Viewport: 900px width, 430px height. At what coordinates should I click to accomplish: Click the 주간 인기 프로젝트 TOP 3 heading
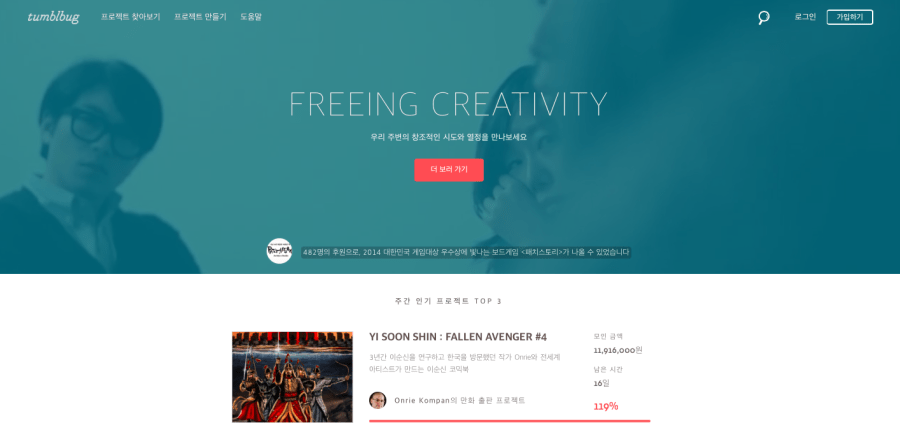pyautogui.click(x=448, y=301)
